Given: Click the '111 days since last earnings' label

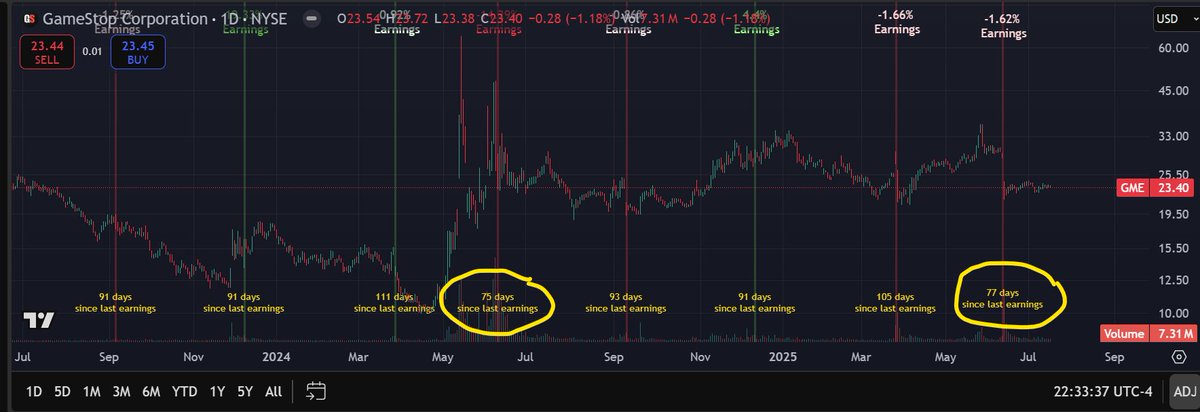Looking at the screenshot, I should coord(395,303).
